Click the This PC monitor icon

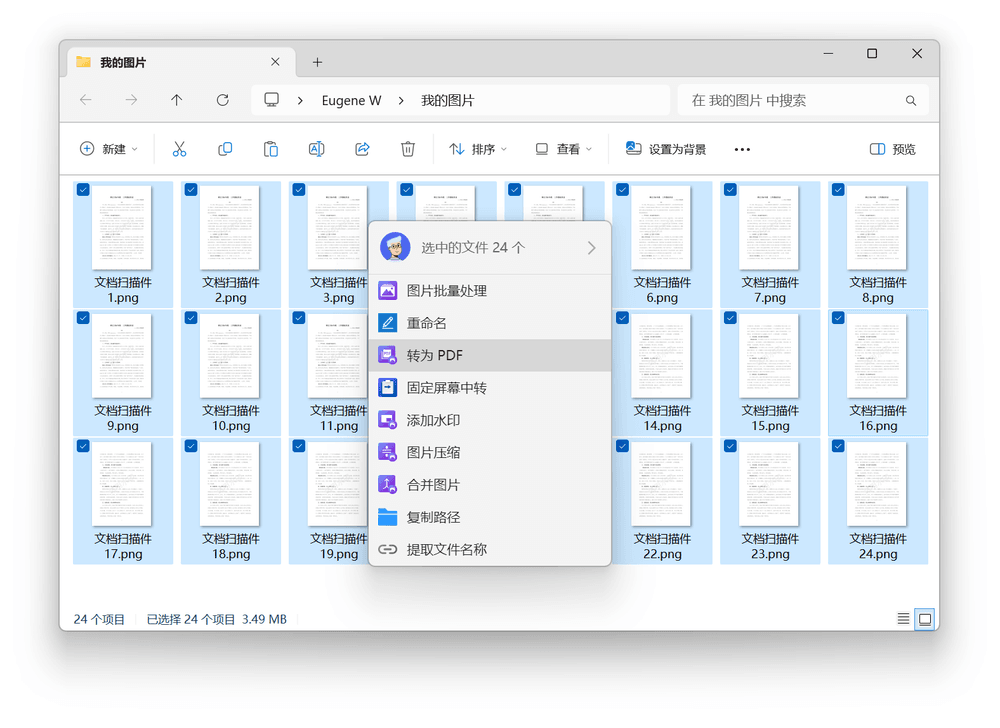pyautogui.click(x=272, y=100)
